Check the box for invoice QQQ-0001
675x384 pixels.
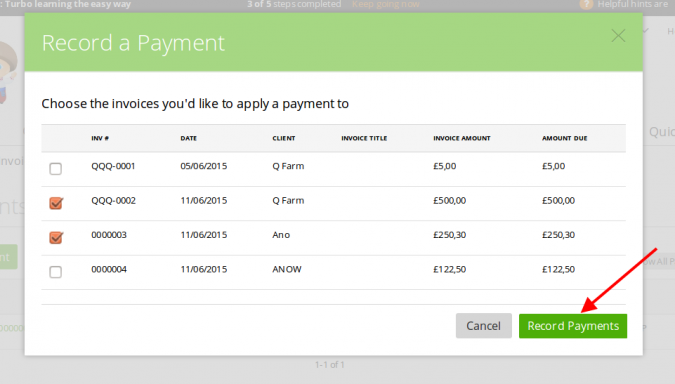click(x=56, y=168)
